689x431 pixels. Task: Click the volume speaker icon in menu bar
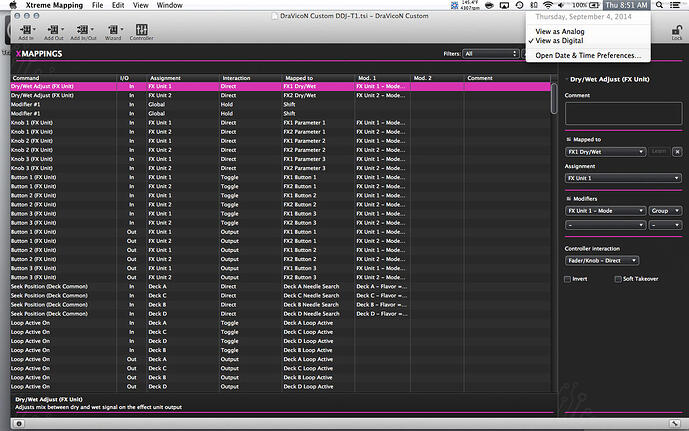coord(561,5)
